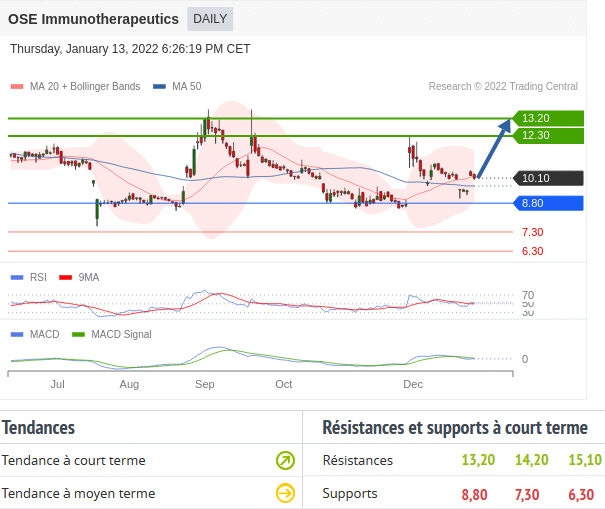Click the MACD zero level label

coord(525,359)
